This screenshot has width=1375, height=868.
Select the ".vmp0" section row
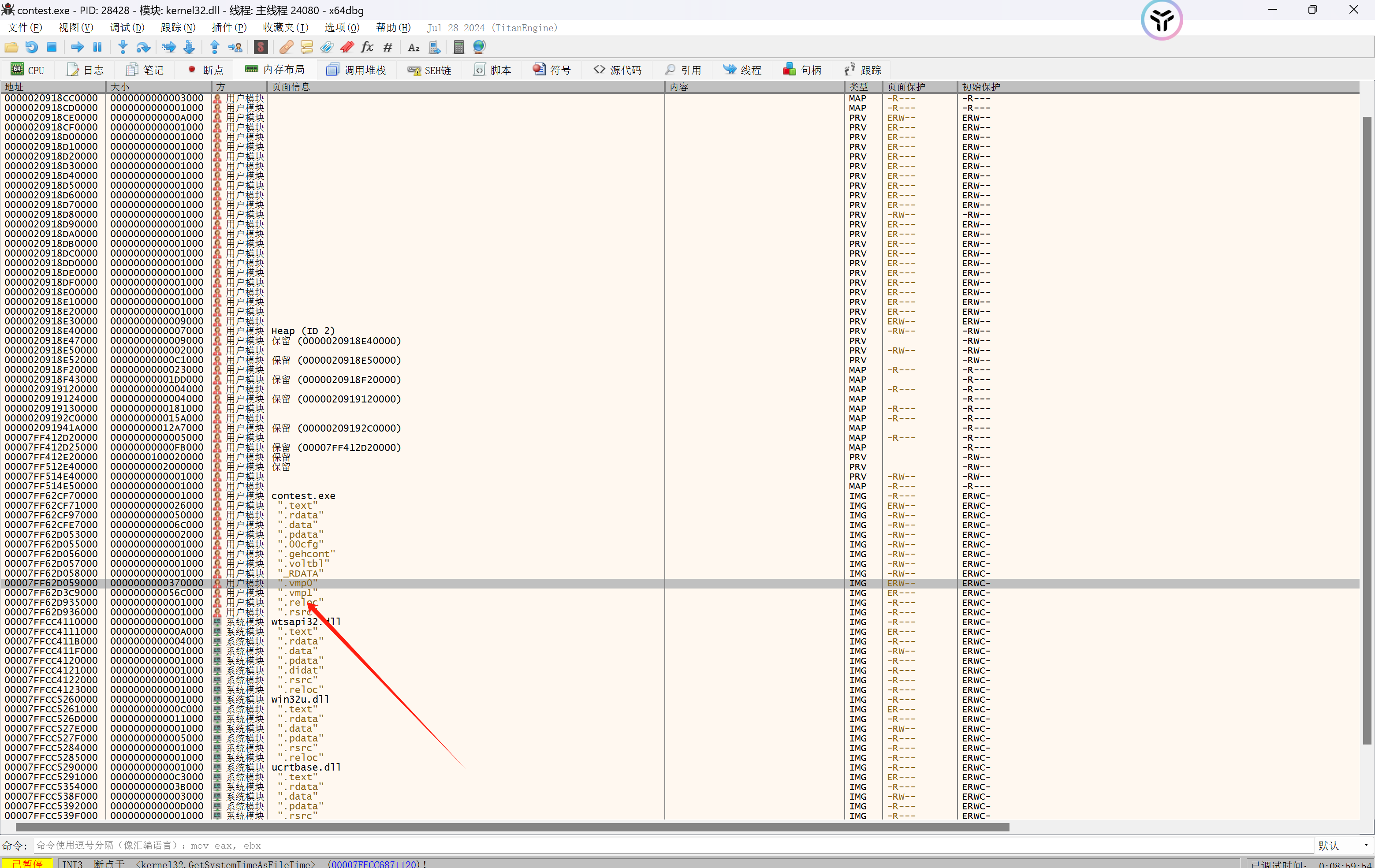pos(679,583)
